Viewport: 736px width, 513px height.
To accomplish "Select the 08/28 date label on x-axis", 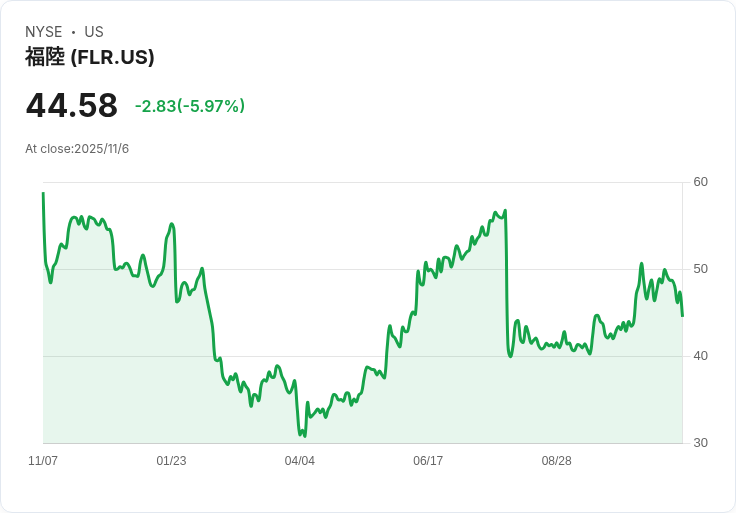I will [x=556, y=461].
